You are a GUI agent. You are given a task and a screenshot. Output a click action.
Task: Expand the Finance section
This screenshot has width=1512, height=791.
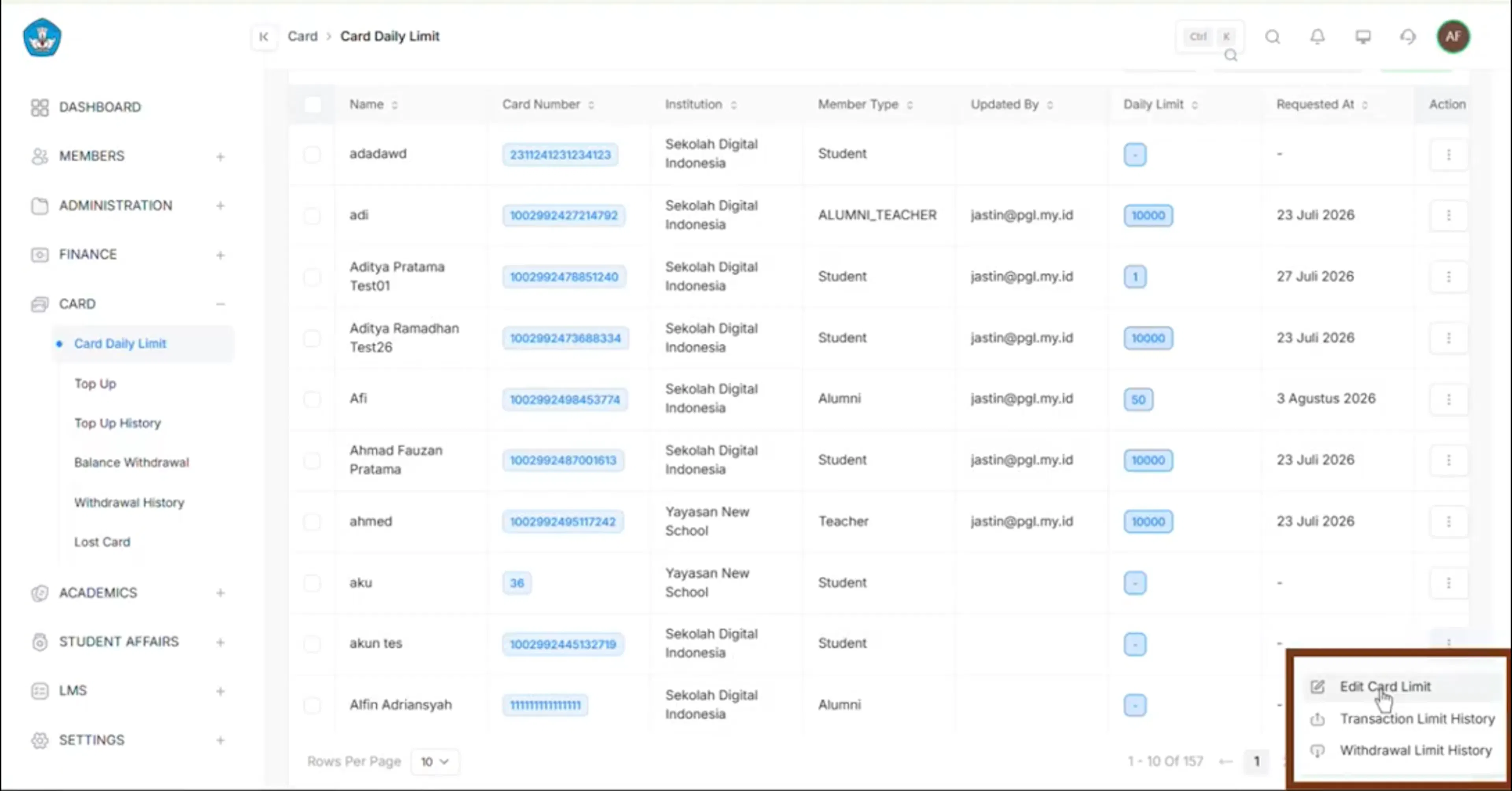pos(220,255)
